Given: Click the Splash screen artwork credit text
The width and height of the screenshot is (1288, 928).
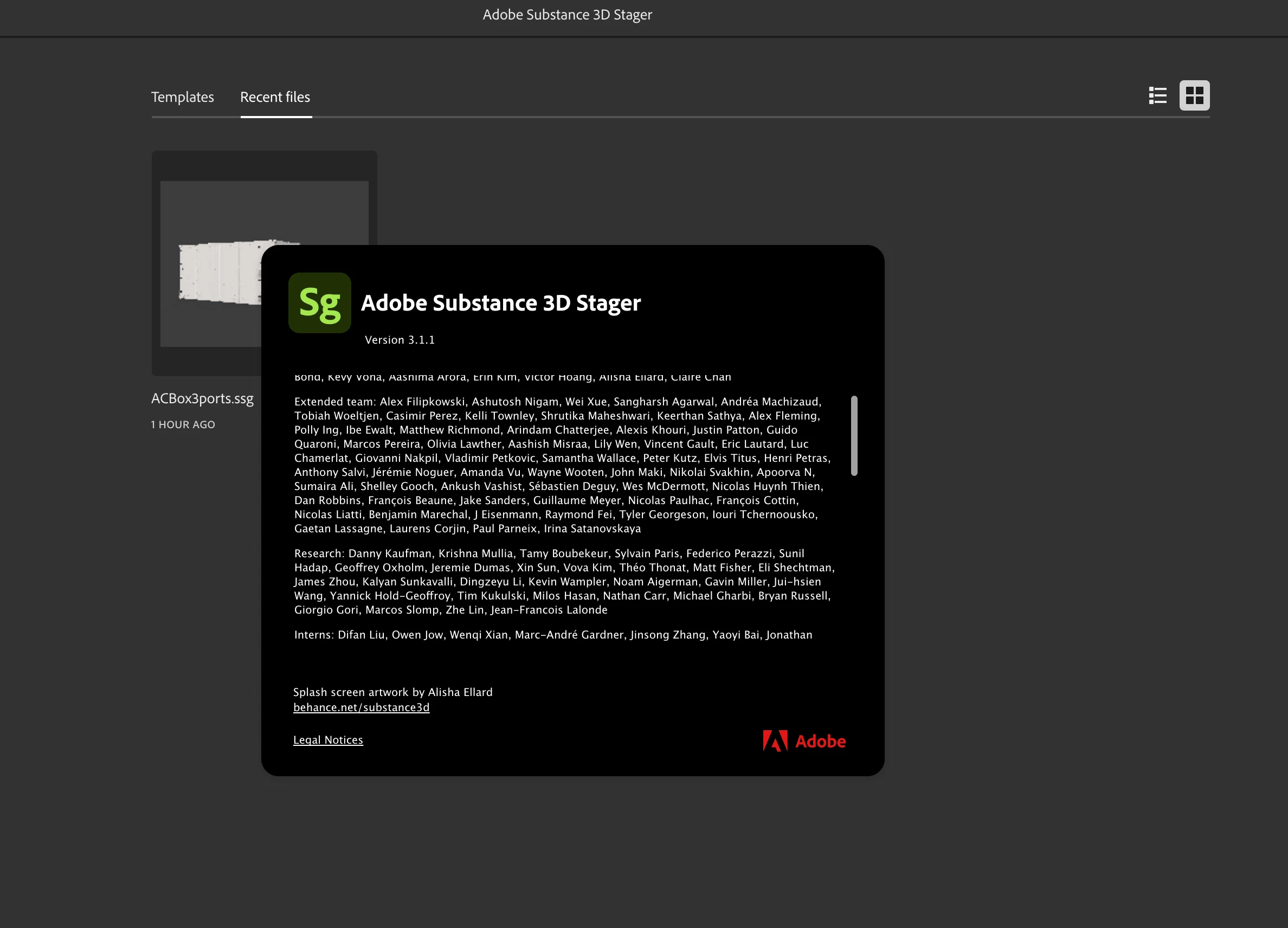Looking at the screenshot, I should [x=392, y=692].
